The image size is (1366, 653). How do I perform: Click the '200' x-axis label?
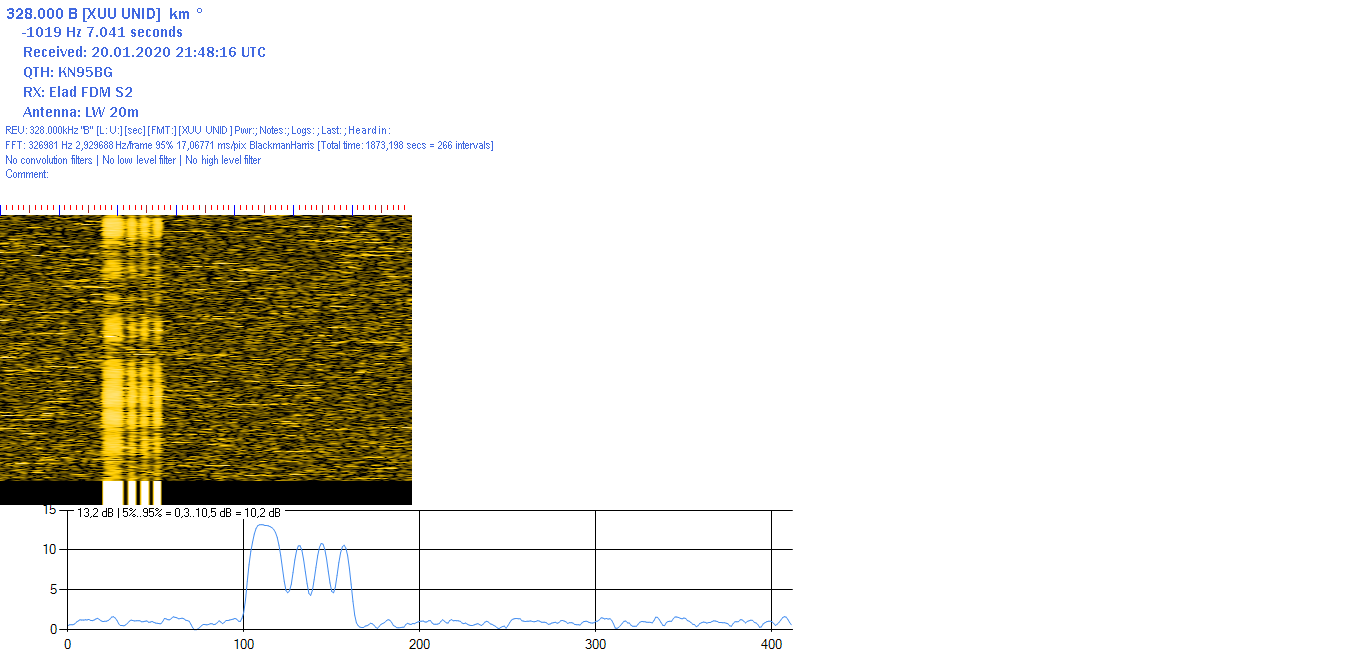(x=419, y=644)
